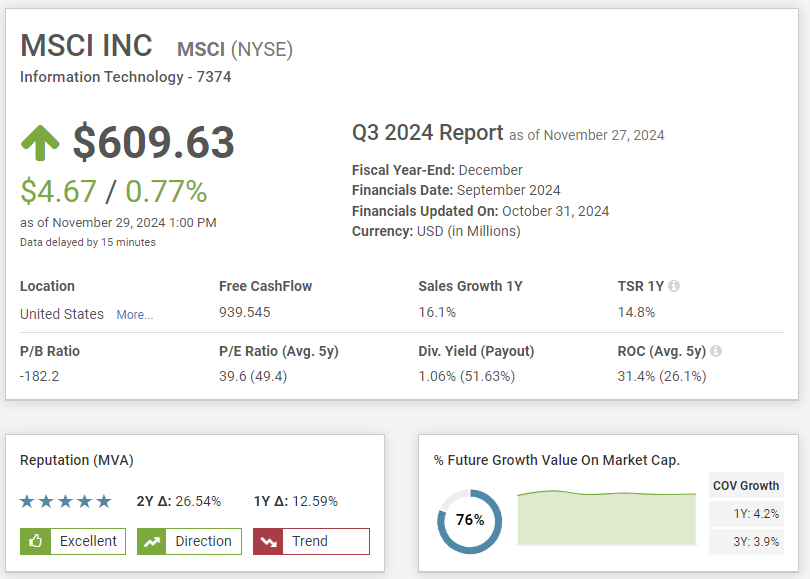This screenshot has width=810, height=579.
Task: Click the Reputation (MVA) heading
Action: click(x=76, y=460)
